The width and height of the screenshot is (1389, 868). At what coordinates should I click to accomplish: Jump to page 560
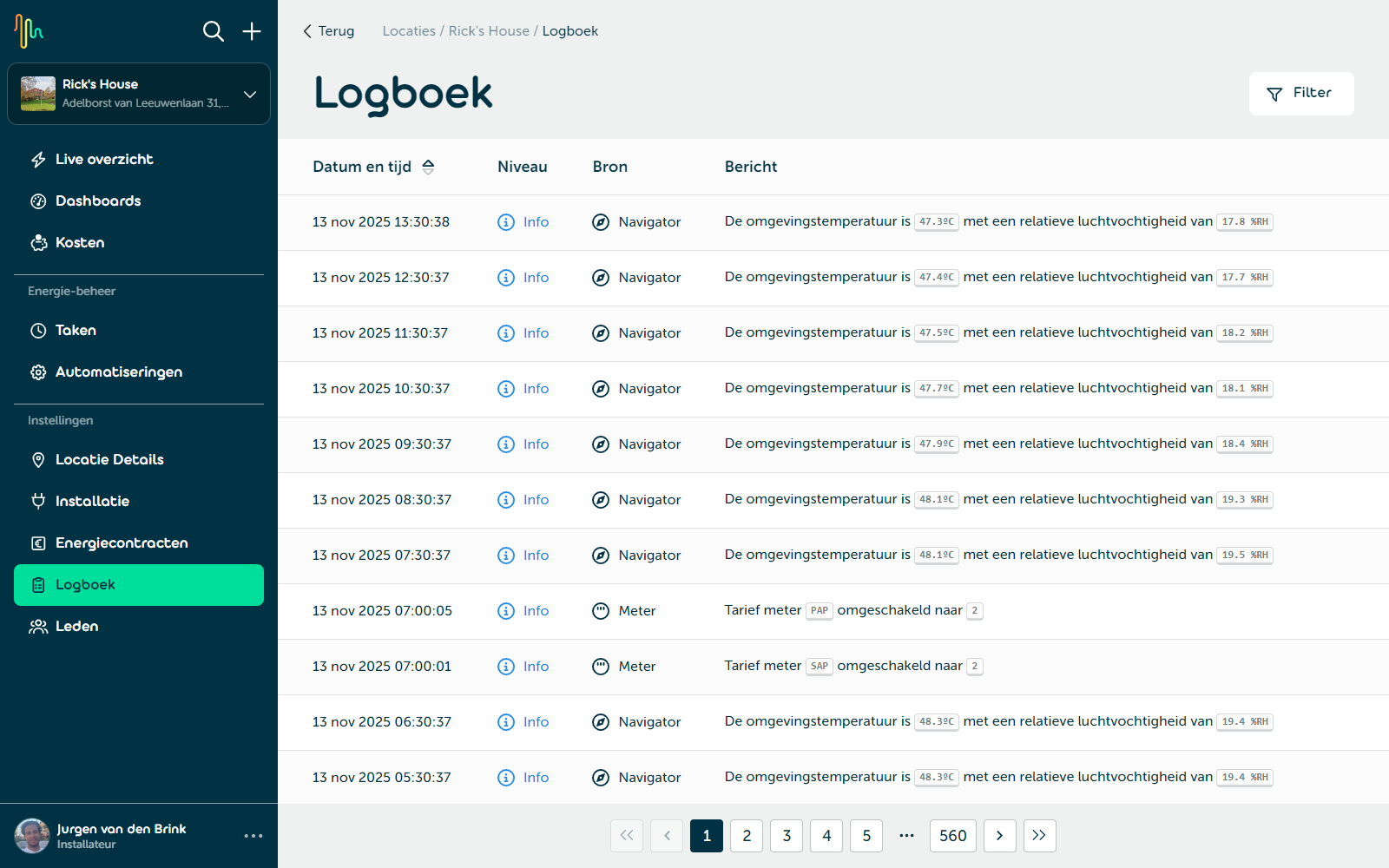click(953, 836)
